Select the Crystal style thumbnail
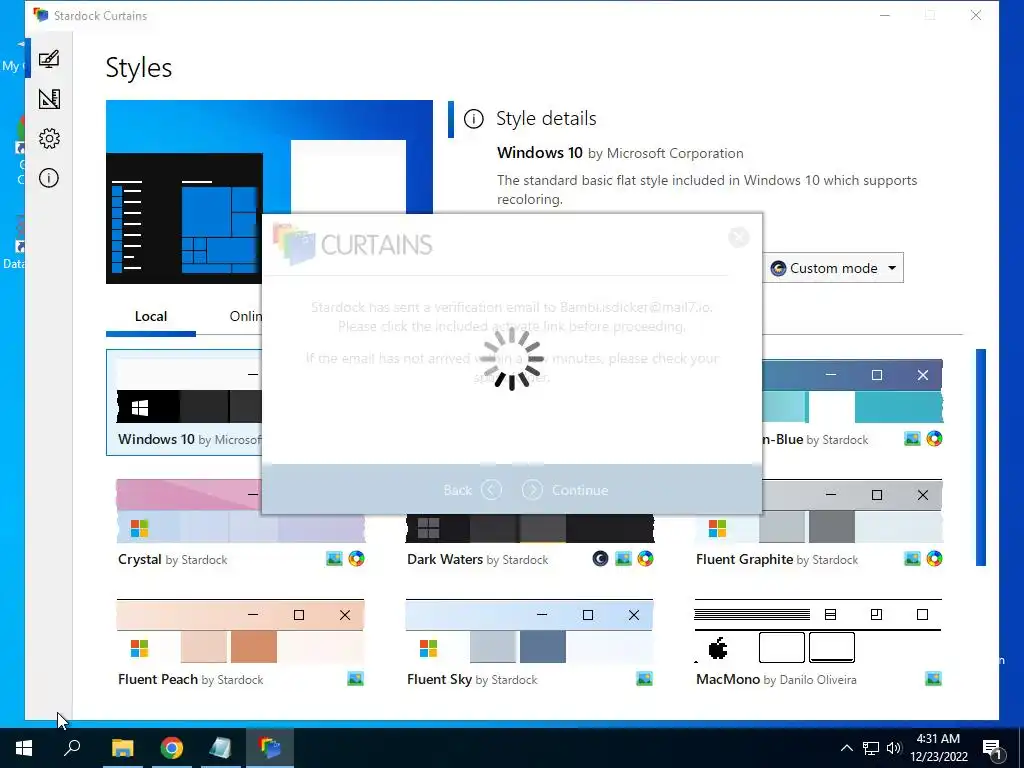This screenshot has height=768, width=1024. (240, 511)
